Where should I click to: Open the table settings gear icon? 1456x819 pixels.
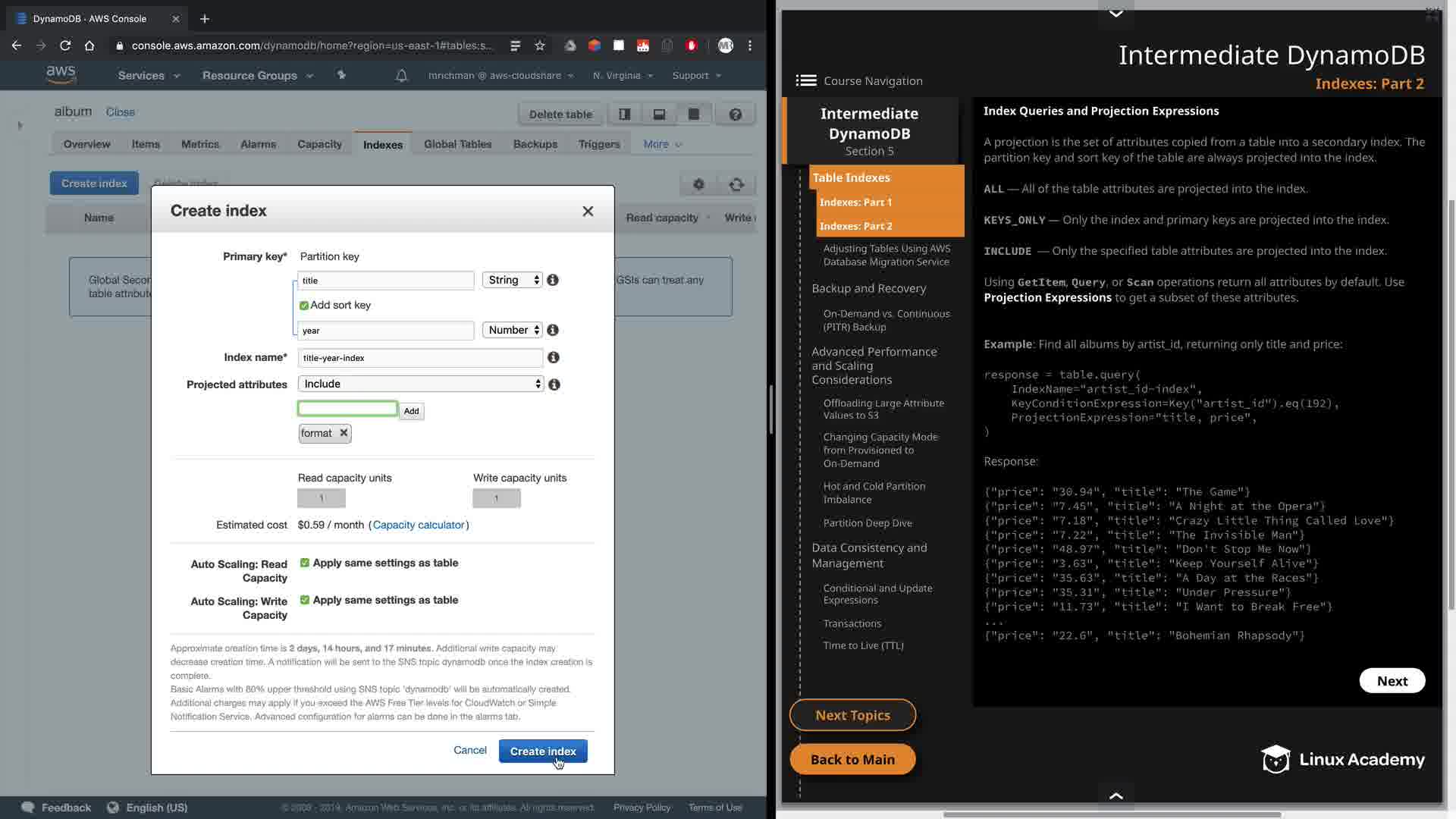pyautogui.click(x=698, y=184)
